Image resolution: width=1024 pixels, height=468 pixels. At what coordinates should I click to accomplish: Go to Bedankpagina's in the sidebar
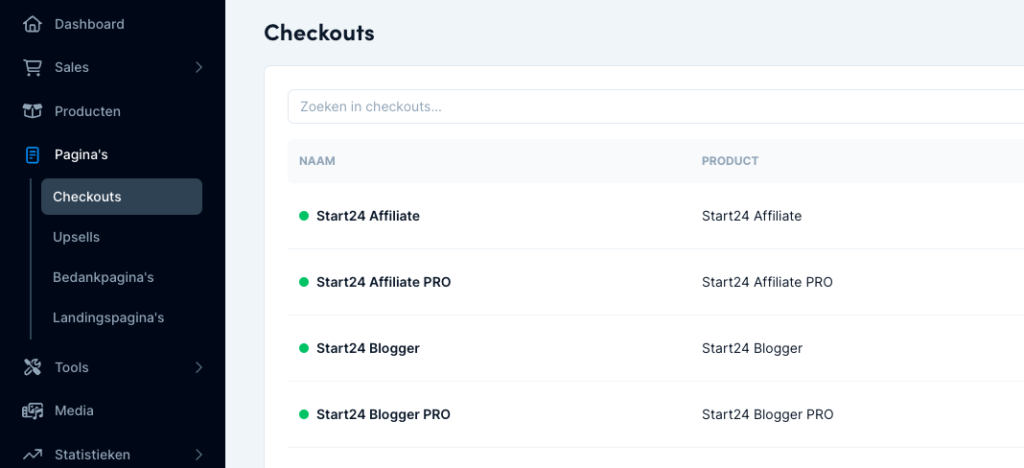103,277
